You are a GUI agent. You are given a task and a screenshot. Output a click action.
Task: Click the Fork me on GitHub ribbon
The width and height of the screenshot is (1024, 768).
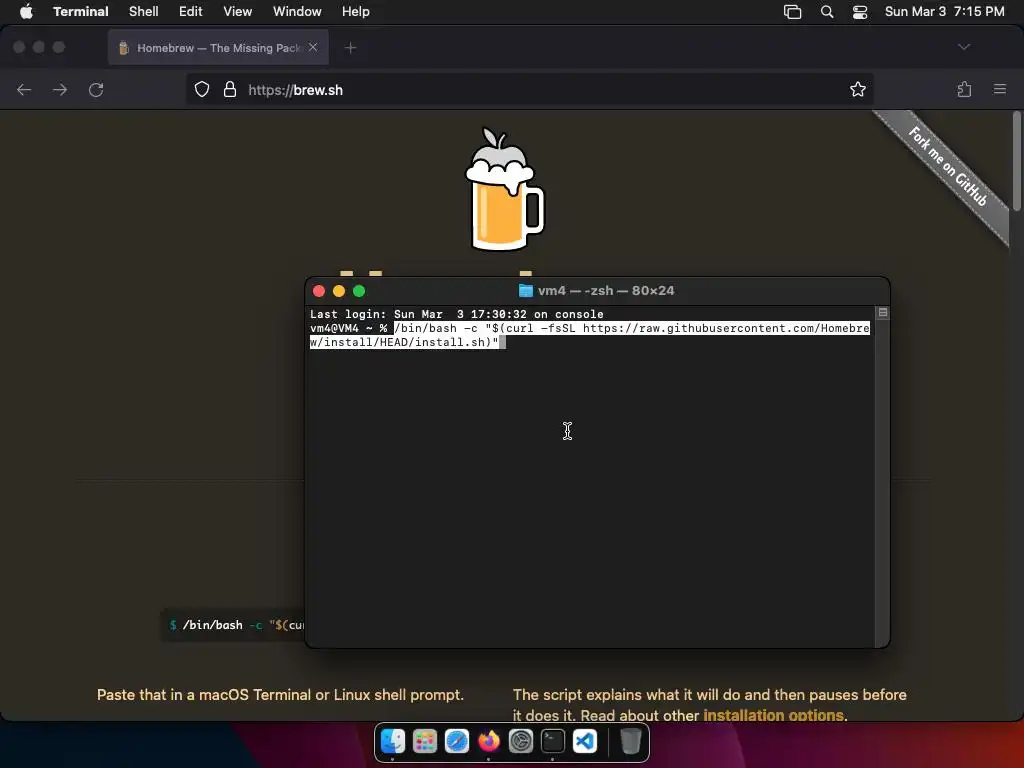pyautogui.click(x=947, y=167)
